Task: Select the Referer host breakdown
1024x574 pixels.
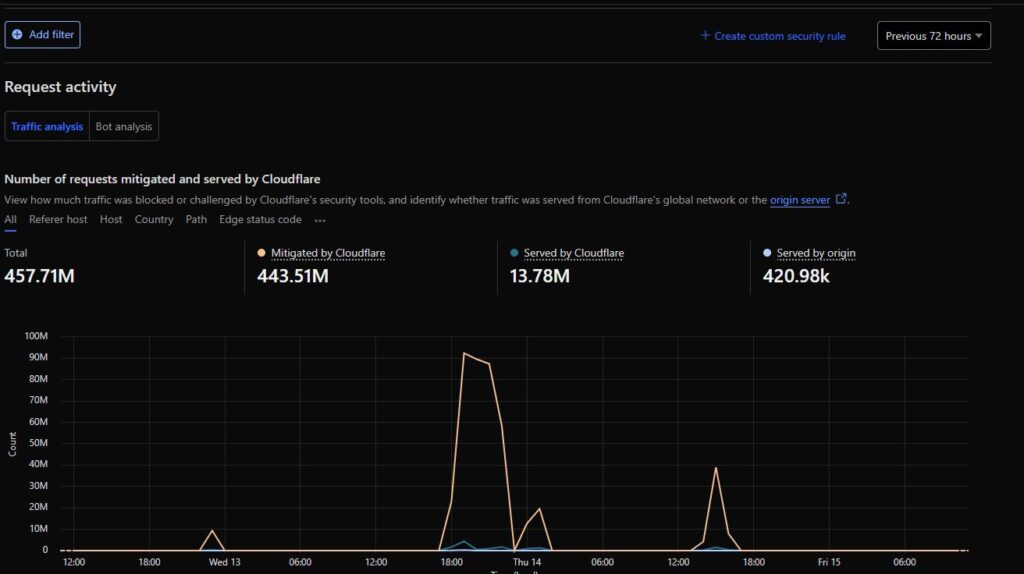Action: point(58,220)
